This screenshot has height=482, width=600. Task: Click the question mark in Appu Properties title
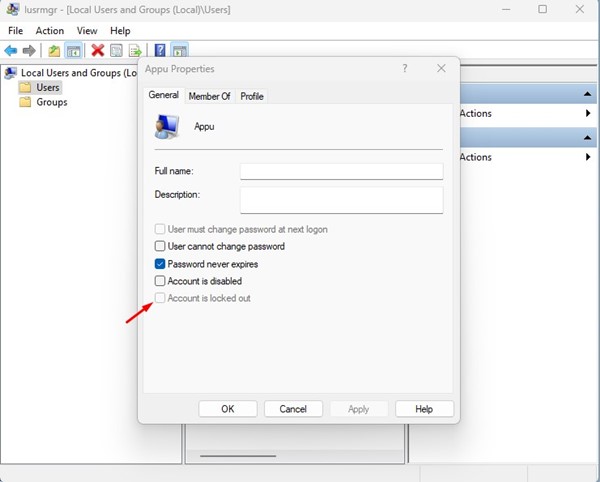pyautogui.click(x=404, y=68)
